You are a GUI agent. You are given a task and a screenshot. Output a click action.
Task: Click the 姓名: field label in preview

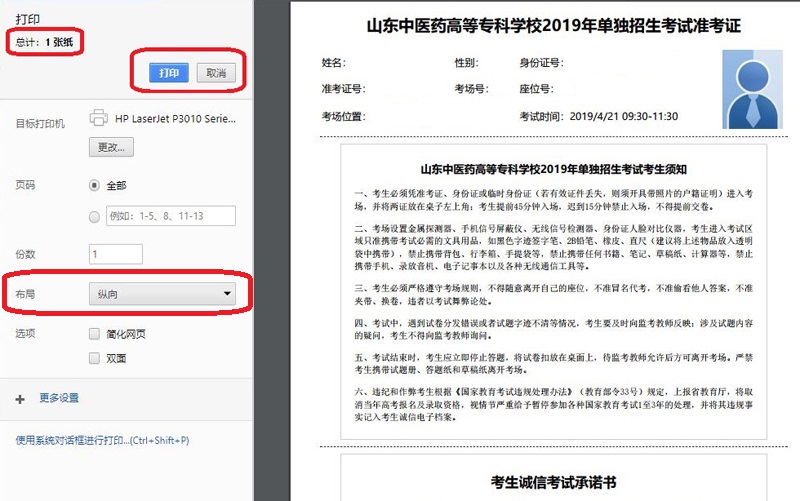(x=334, y=63)
